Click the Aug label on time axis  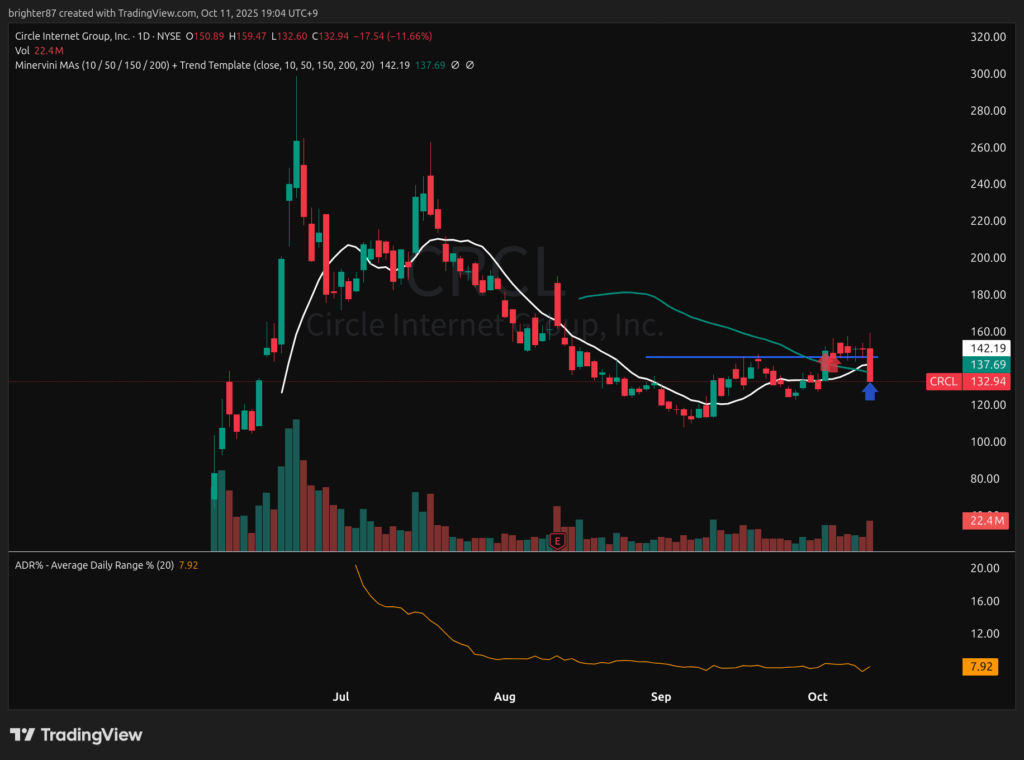tap(505, 696)
